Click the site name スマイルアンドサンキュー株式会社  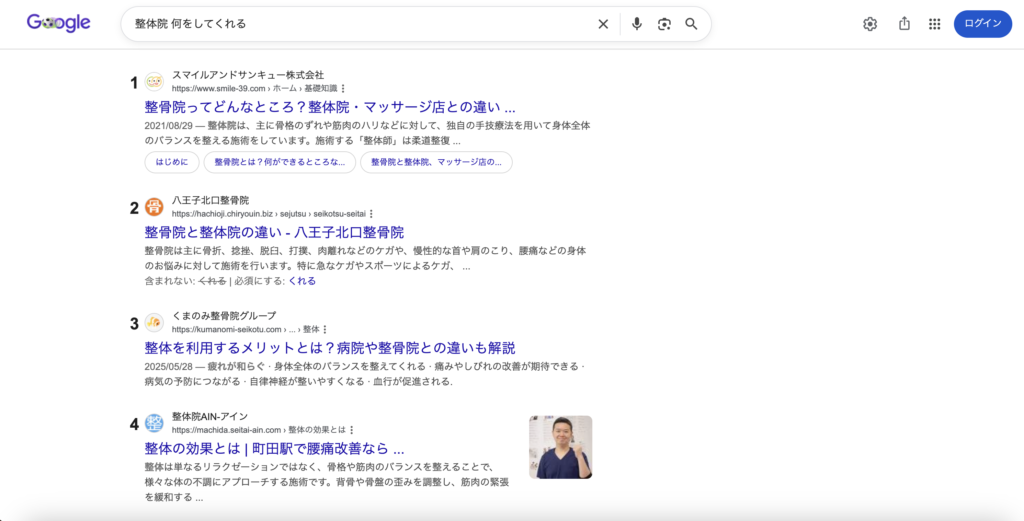(248, 75)
